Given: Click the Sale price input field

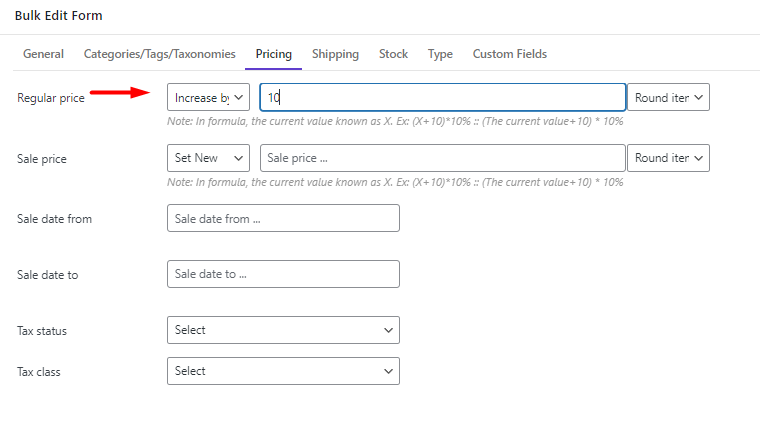Looking at the screenshot, I should [443, 158].
